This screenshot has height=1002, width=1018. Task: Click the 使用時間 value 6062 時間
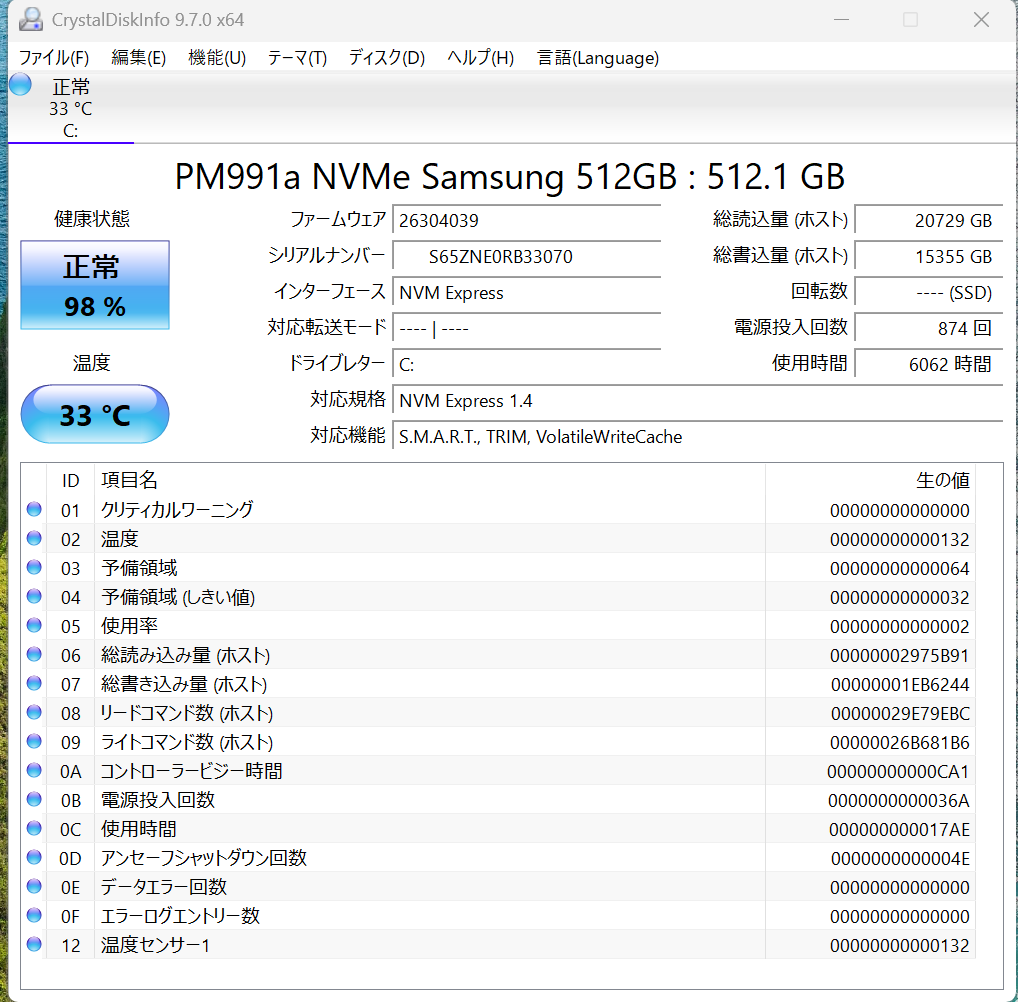point(929,364)
